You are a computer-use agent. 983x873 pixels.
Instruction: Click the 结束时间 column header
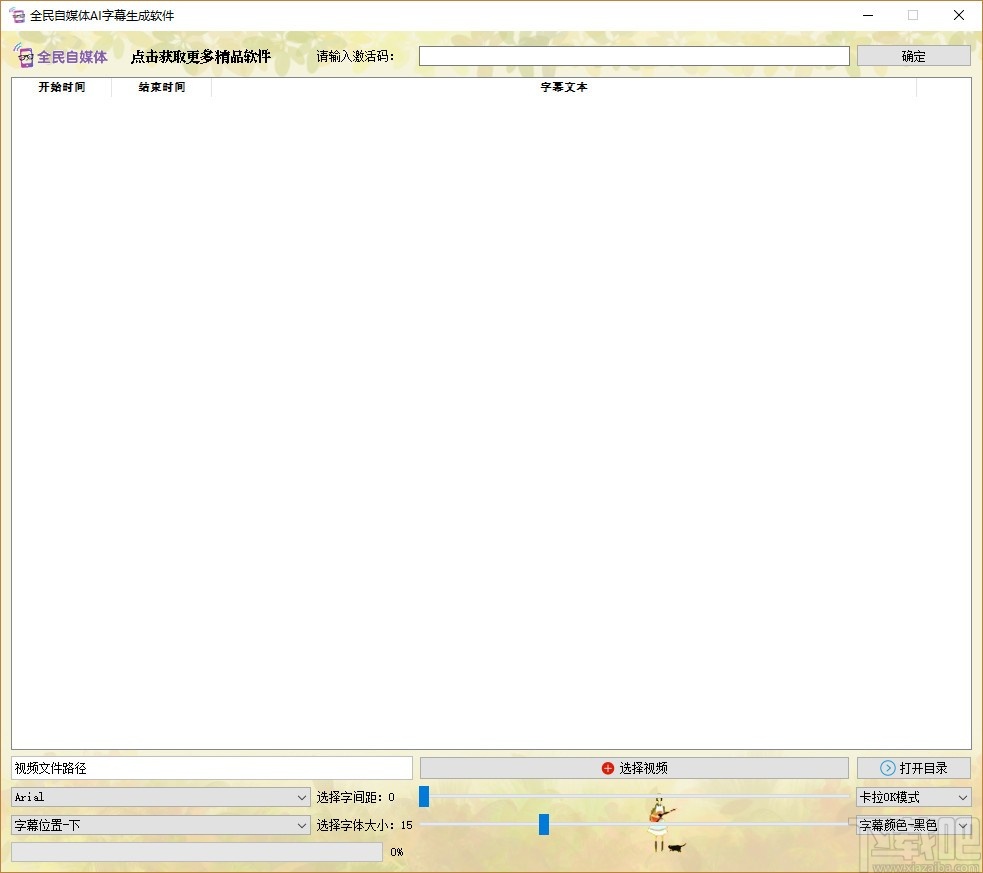(159, 87)
